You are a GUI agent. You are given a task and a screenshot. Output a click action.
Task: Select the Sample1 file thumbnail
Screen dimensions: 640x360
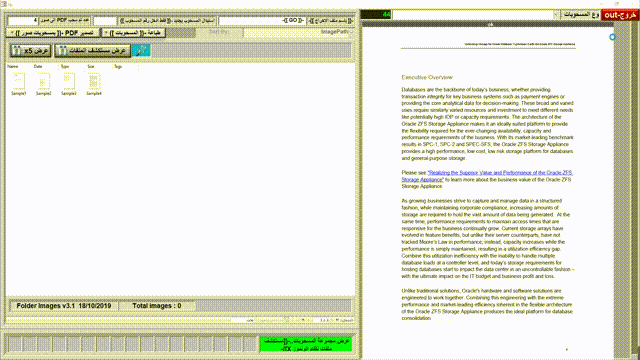click(18, 84)
